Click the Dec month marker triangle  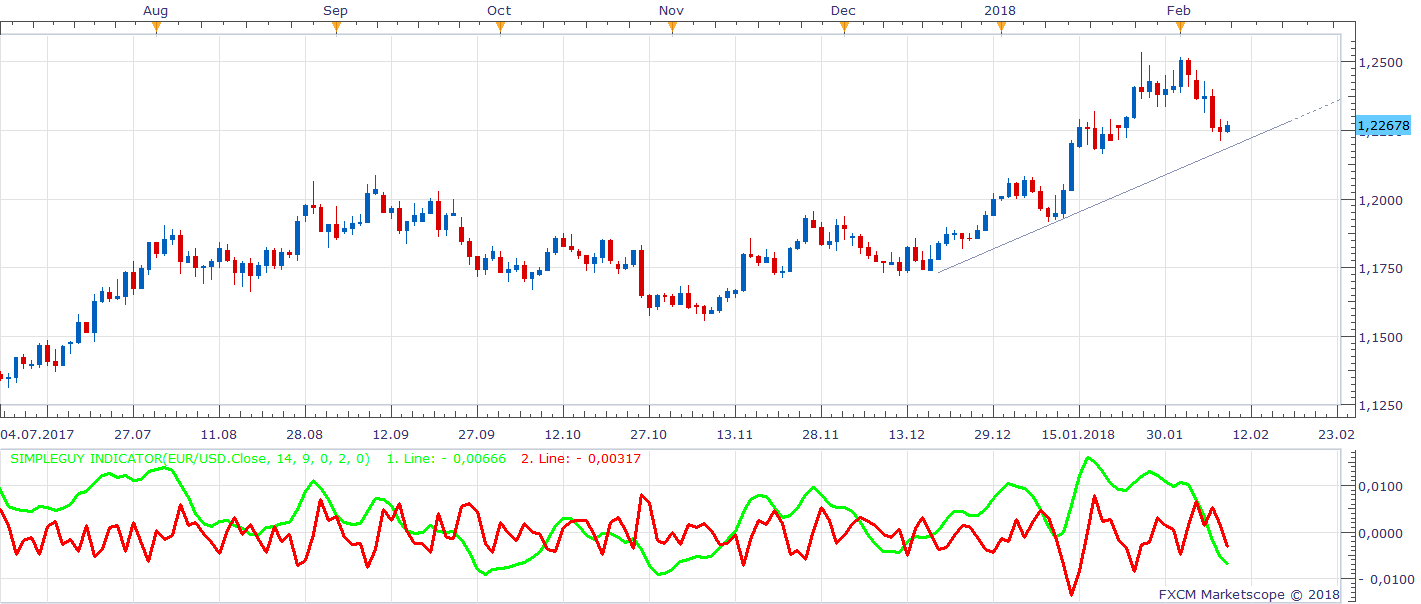[844, 27]
